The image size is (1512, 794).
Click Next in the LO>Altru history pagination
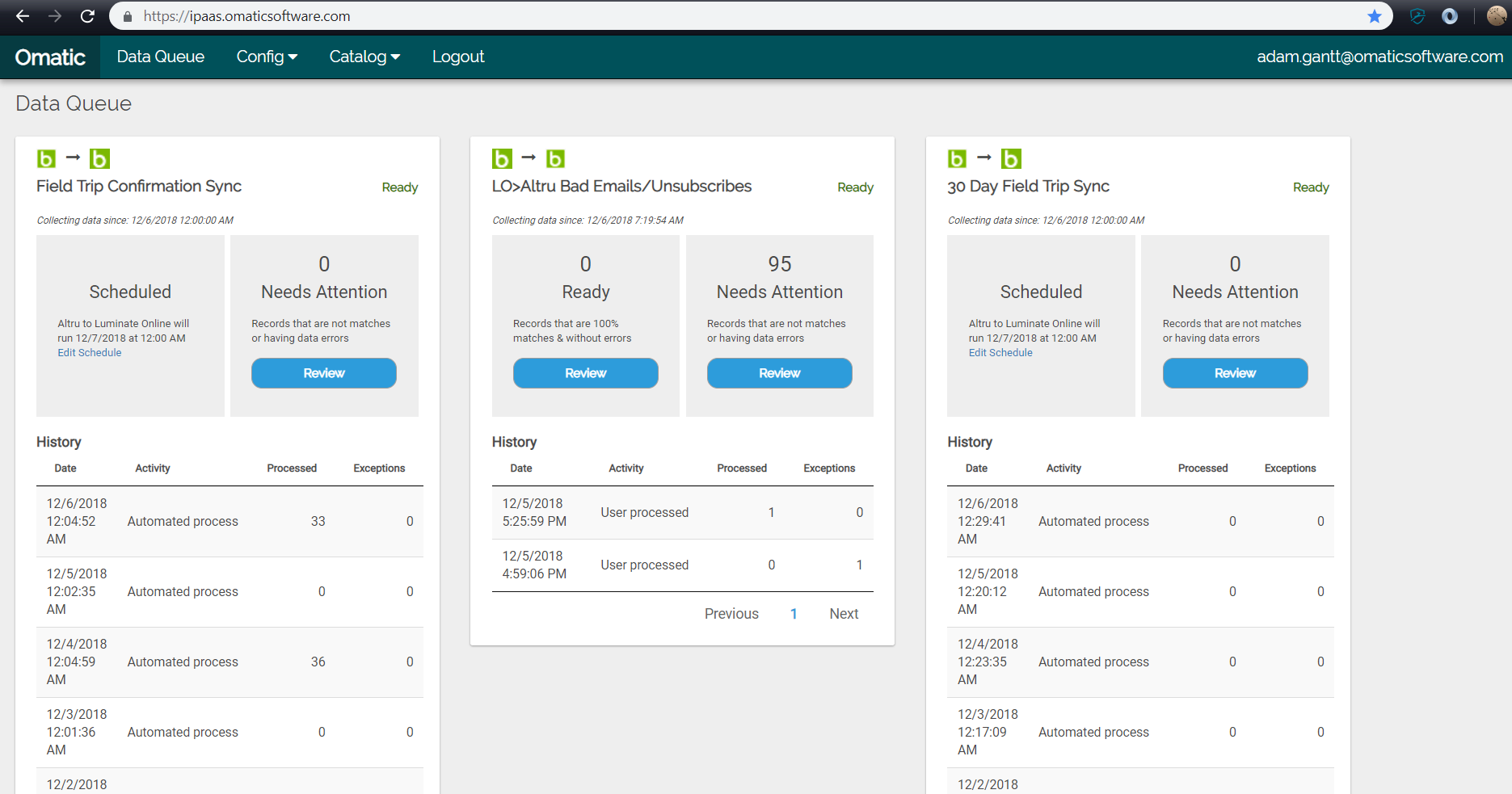click(x=843, y=613)
